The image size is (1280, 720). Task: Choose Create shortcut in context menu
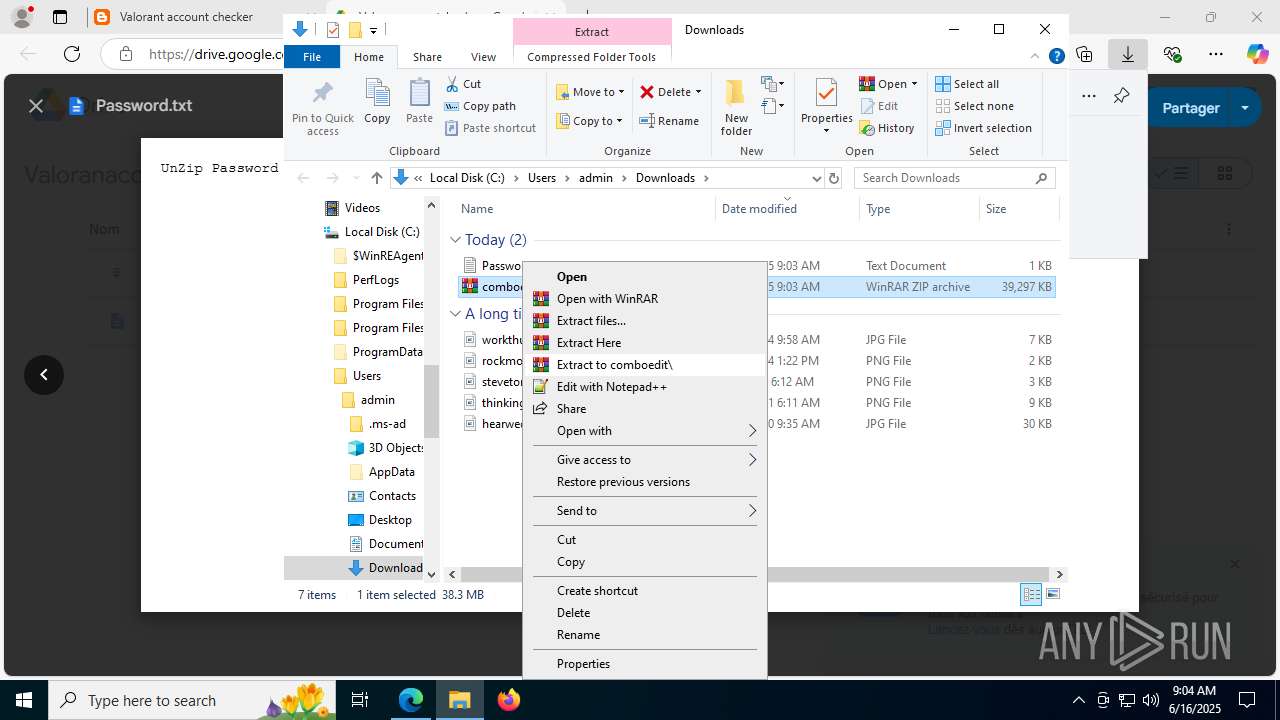point(644,591)
